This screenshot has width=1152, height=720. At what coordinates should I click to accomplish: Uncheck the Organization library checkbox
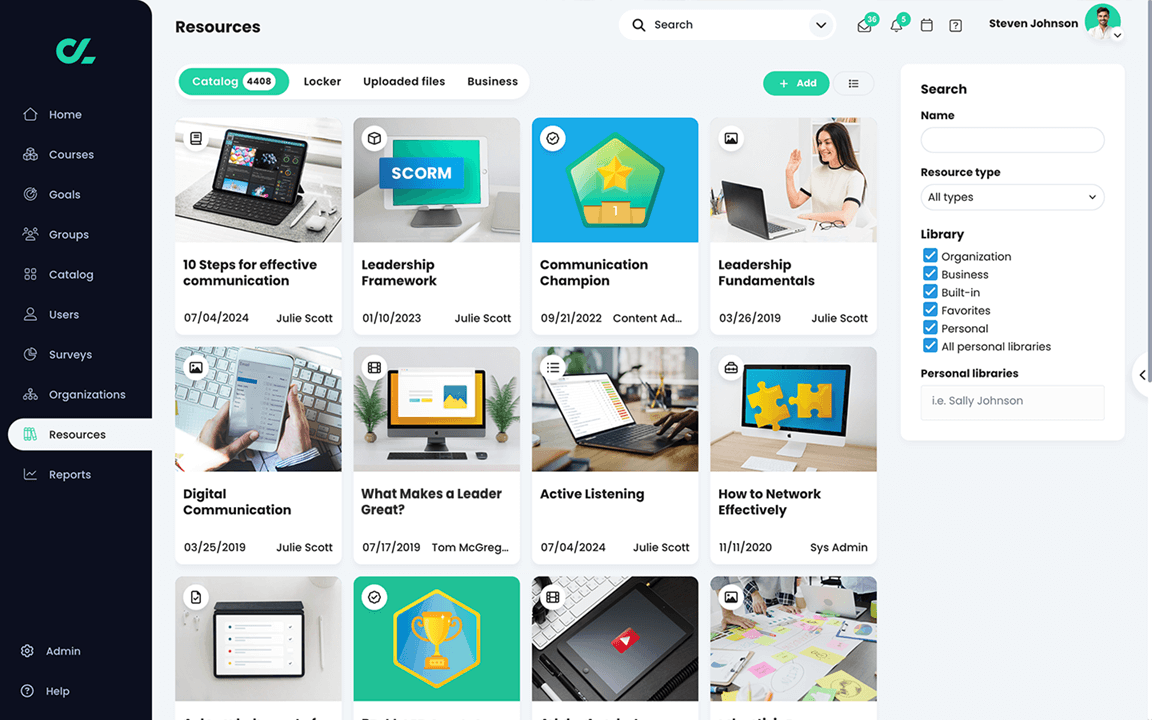tap(930, 256)
